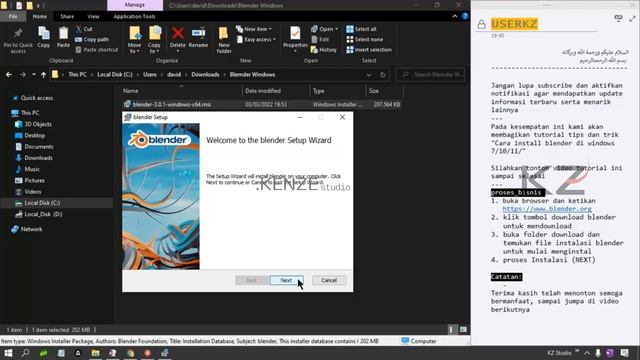The width and height of the screenshot is (640, 360).
Task: Select This PC in navigation pane
Action: [30, 113]
